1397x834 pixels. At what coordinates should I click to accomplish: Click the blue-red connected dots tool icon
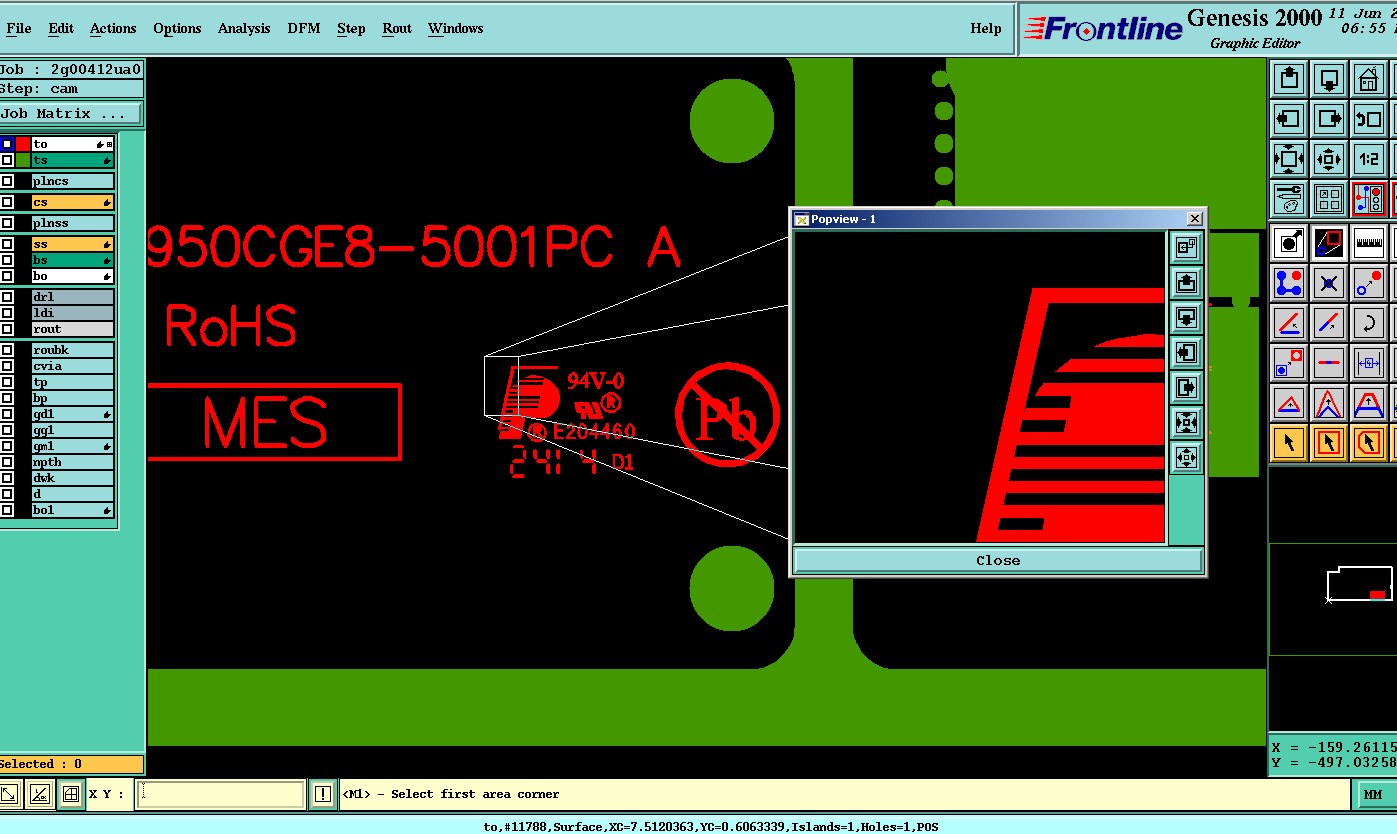(1289, 282)
